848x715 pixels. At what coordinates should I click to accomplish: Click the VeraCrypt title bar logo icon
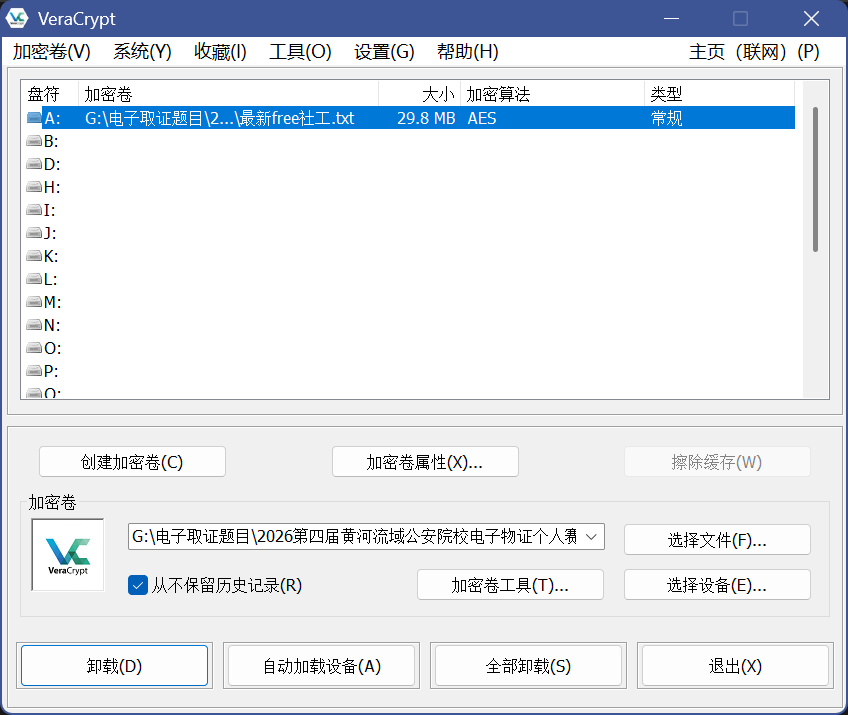click(x=17, y=18)
